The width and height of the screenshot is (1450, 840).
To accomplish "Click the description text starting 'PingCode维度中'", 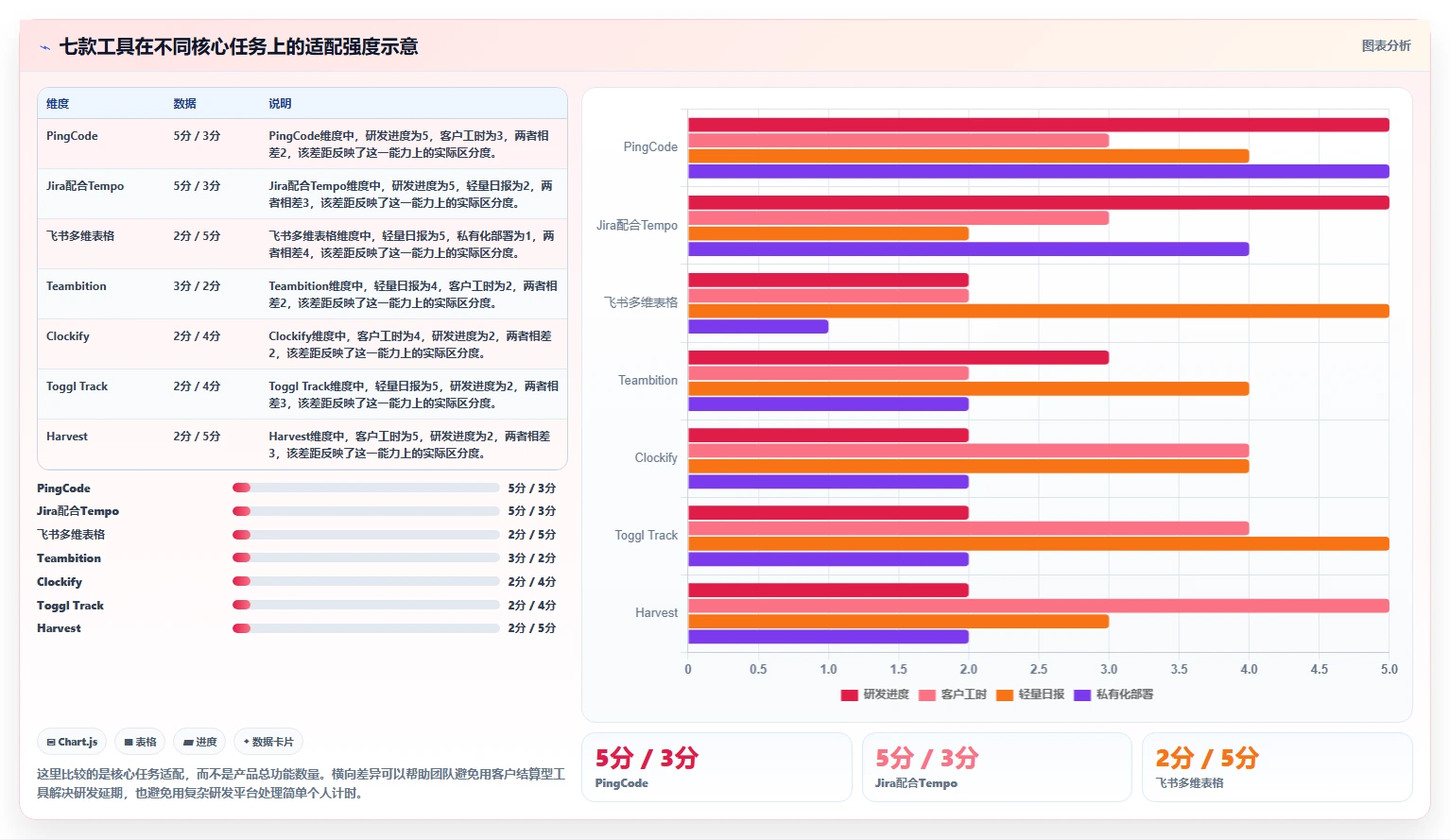I will tap(409, 145).
